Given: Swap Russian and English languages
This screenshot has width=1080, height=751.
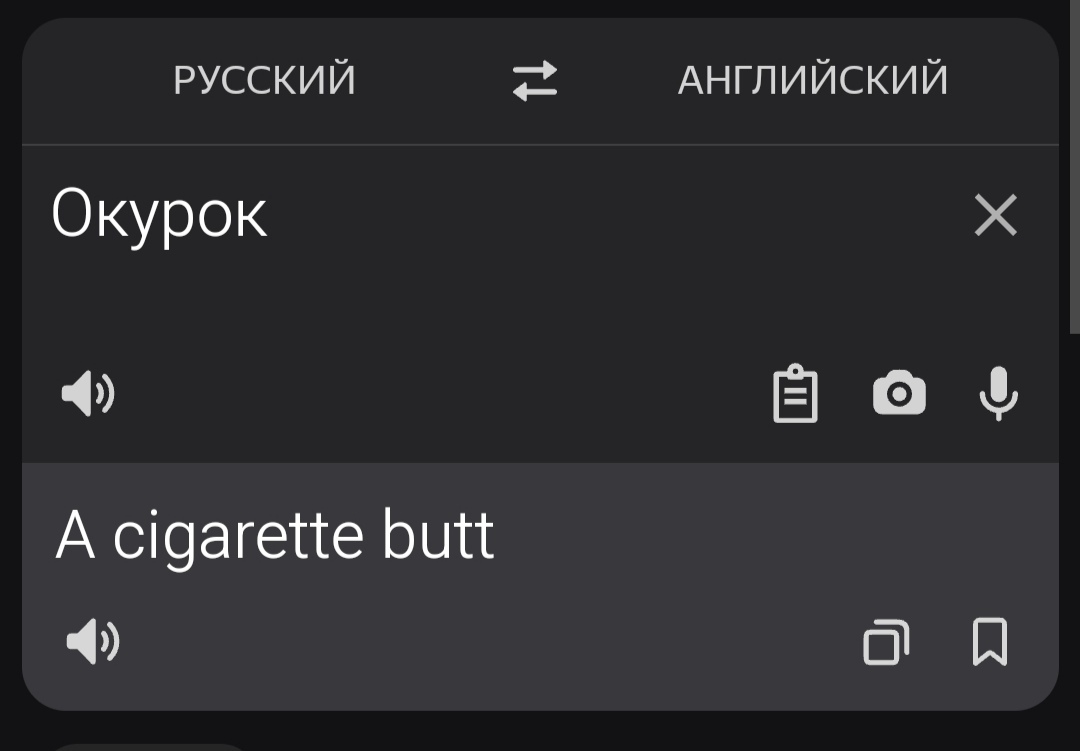Looking at the screenshot, I should tap(534, 81).
